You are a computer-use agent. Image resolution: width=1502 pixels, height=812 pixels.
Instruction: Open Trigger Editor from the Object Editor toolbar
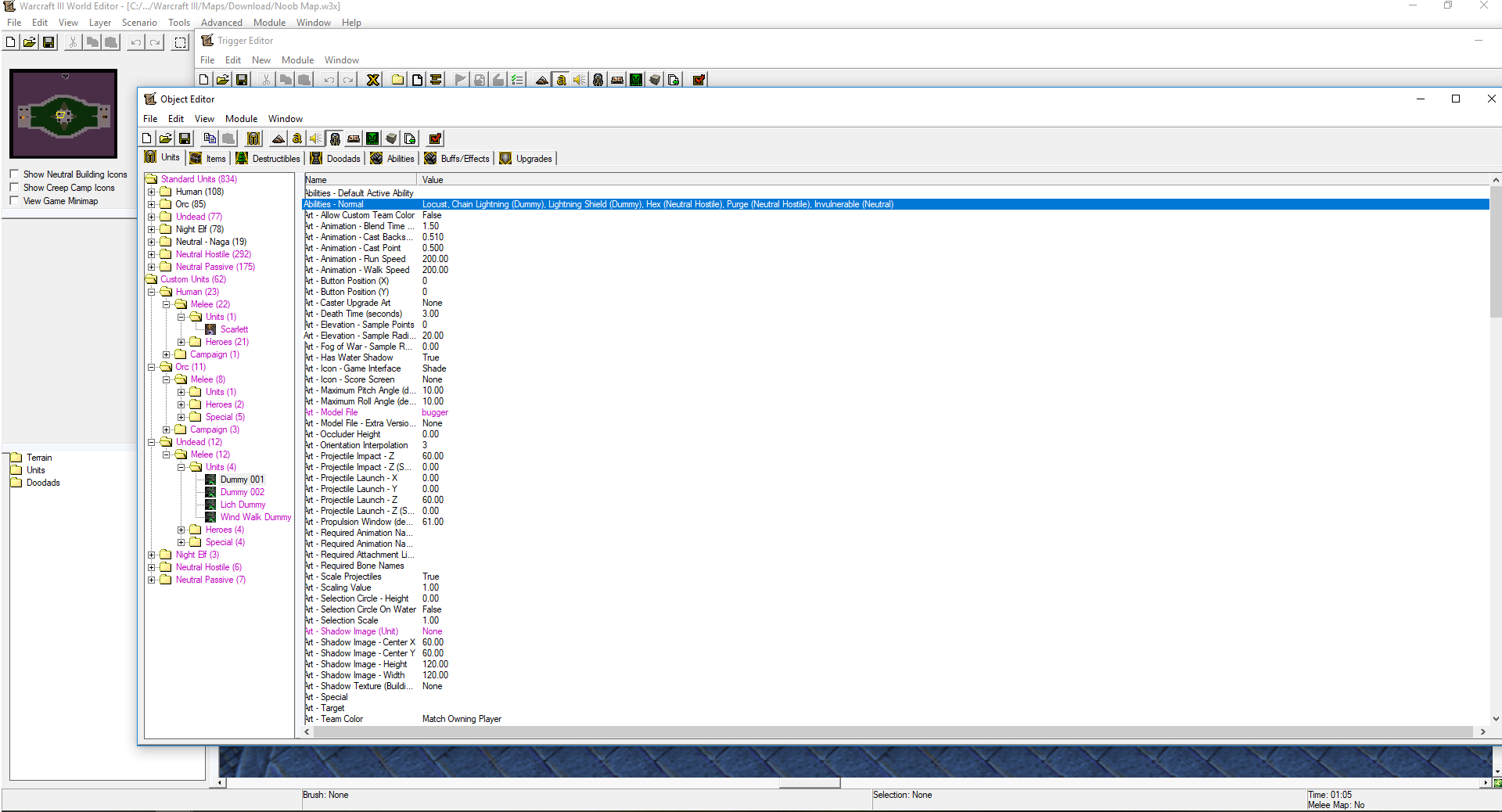[297, 138]
